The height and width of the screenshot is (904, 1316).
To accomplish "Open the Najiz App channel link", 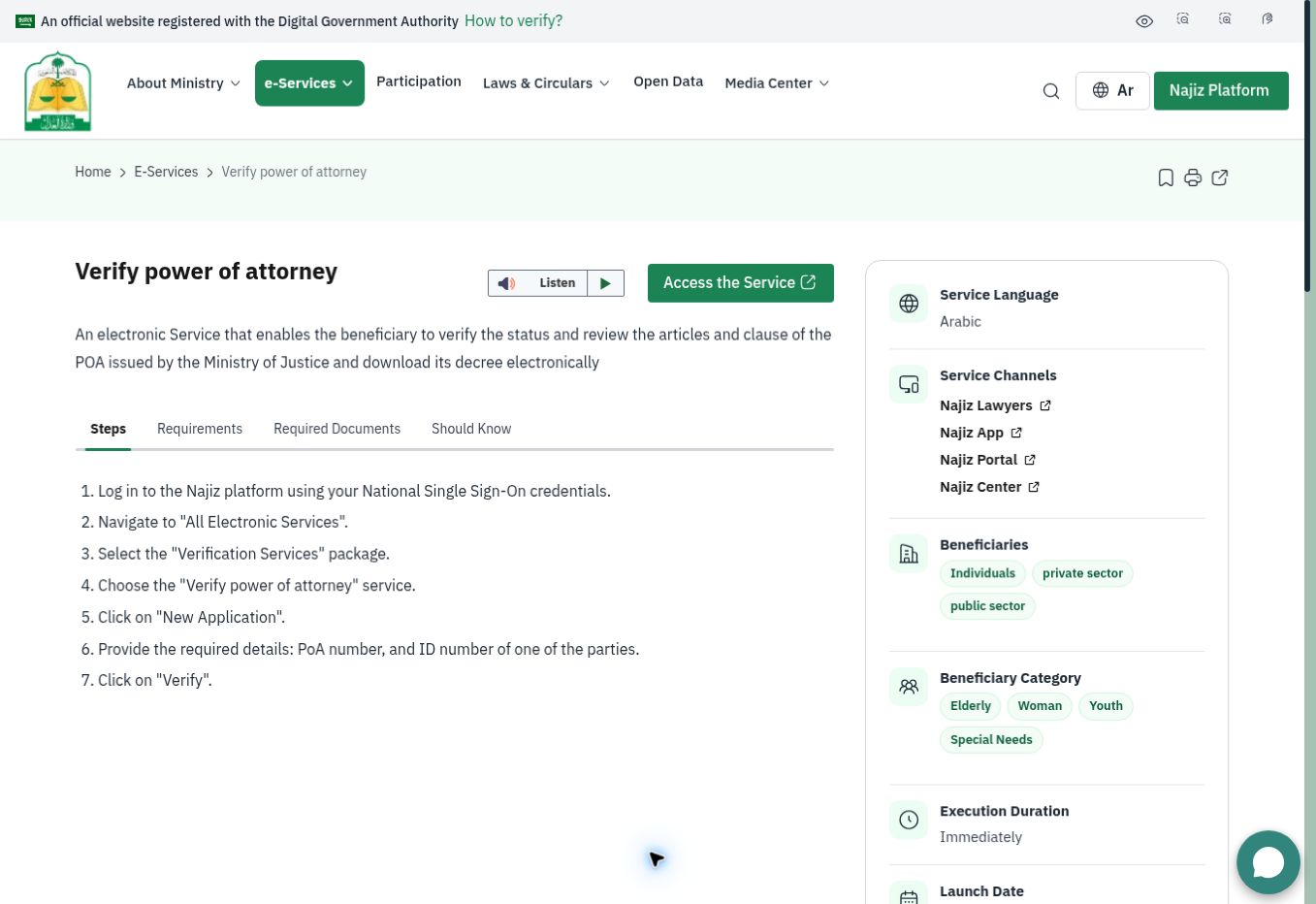I will tap(980, 433).
